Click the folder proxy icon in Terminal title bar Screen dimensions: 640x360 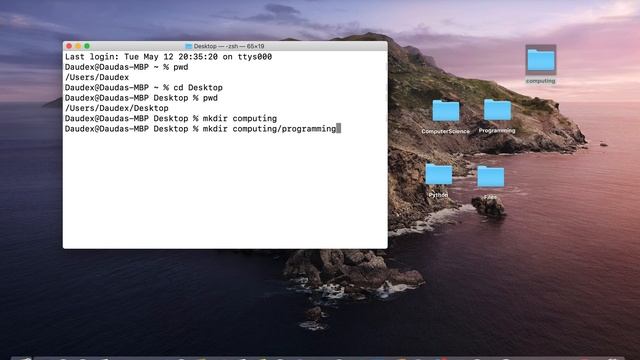(188, 46)
